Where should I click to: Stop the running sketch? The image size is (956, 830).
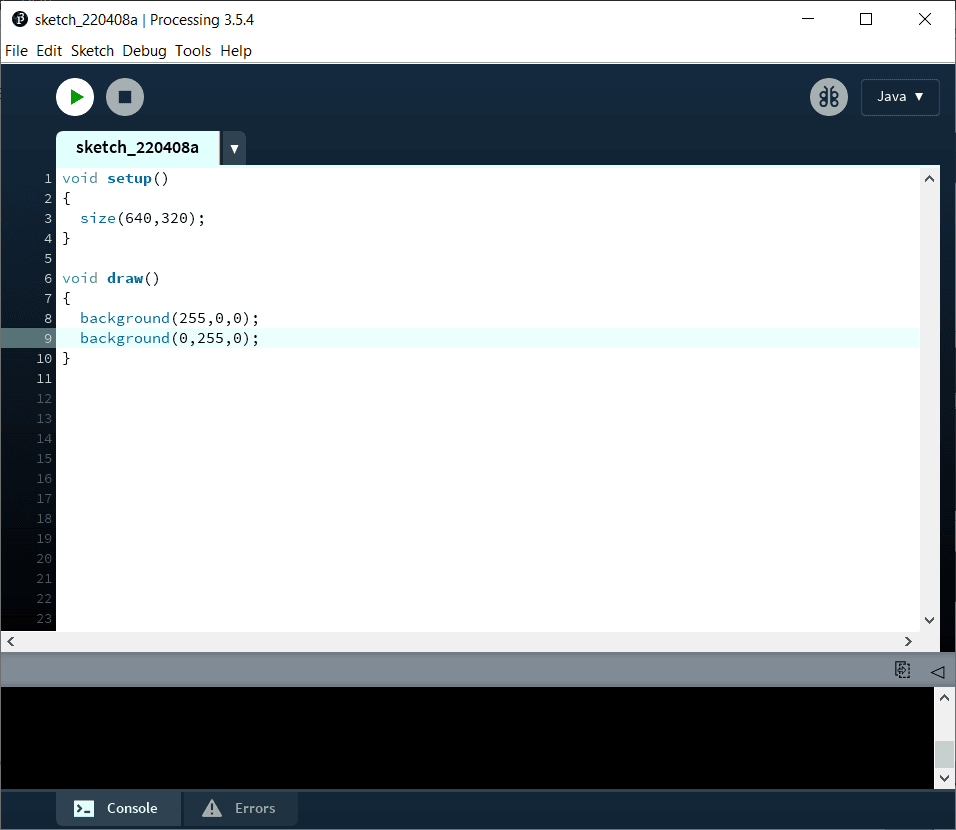pyautogui.click(x=125, y=97)
